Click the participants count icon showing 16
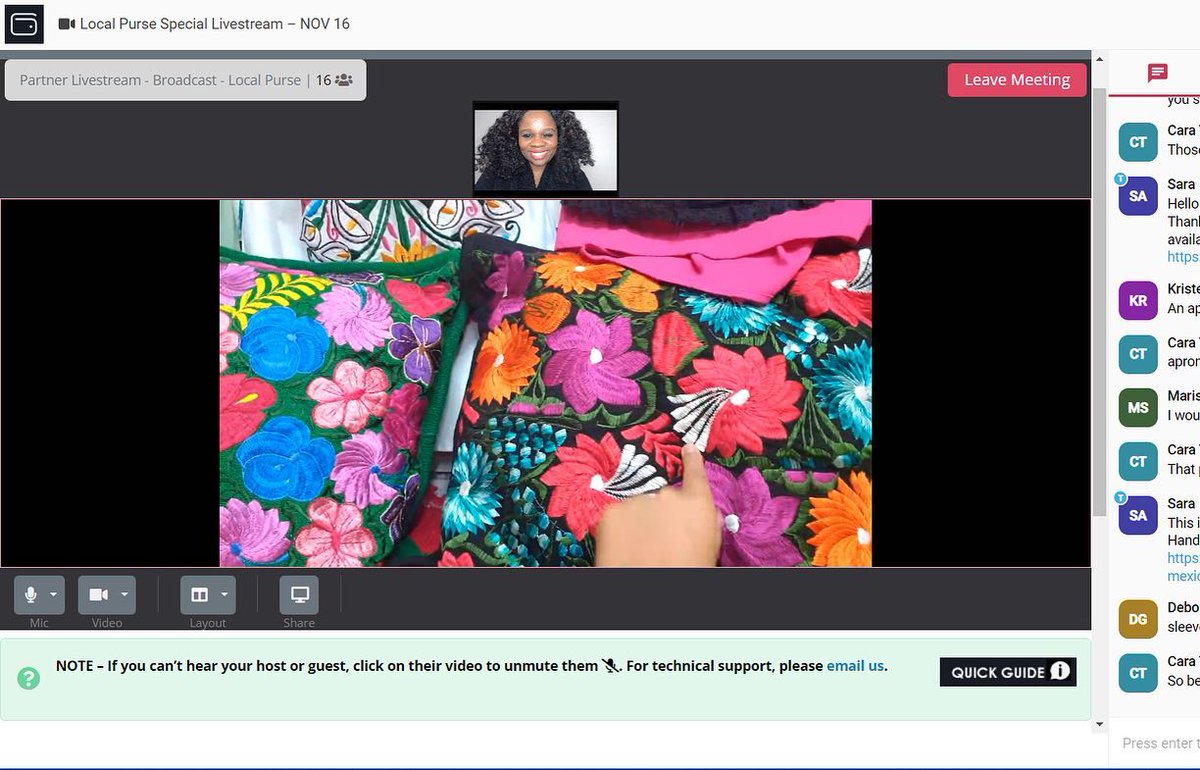This screenshot has height=770, width=1200. pos(343,80)
